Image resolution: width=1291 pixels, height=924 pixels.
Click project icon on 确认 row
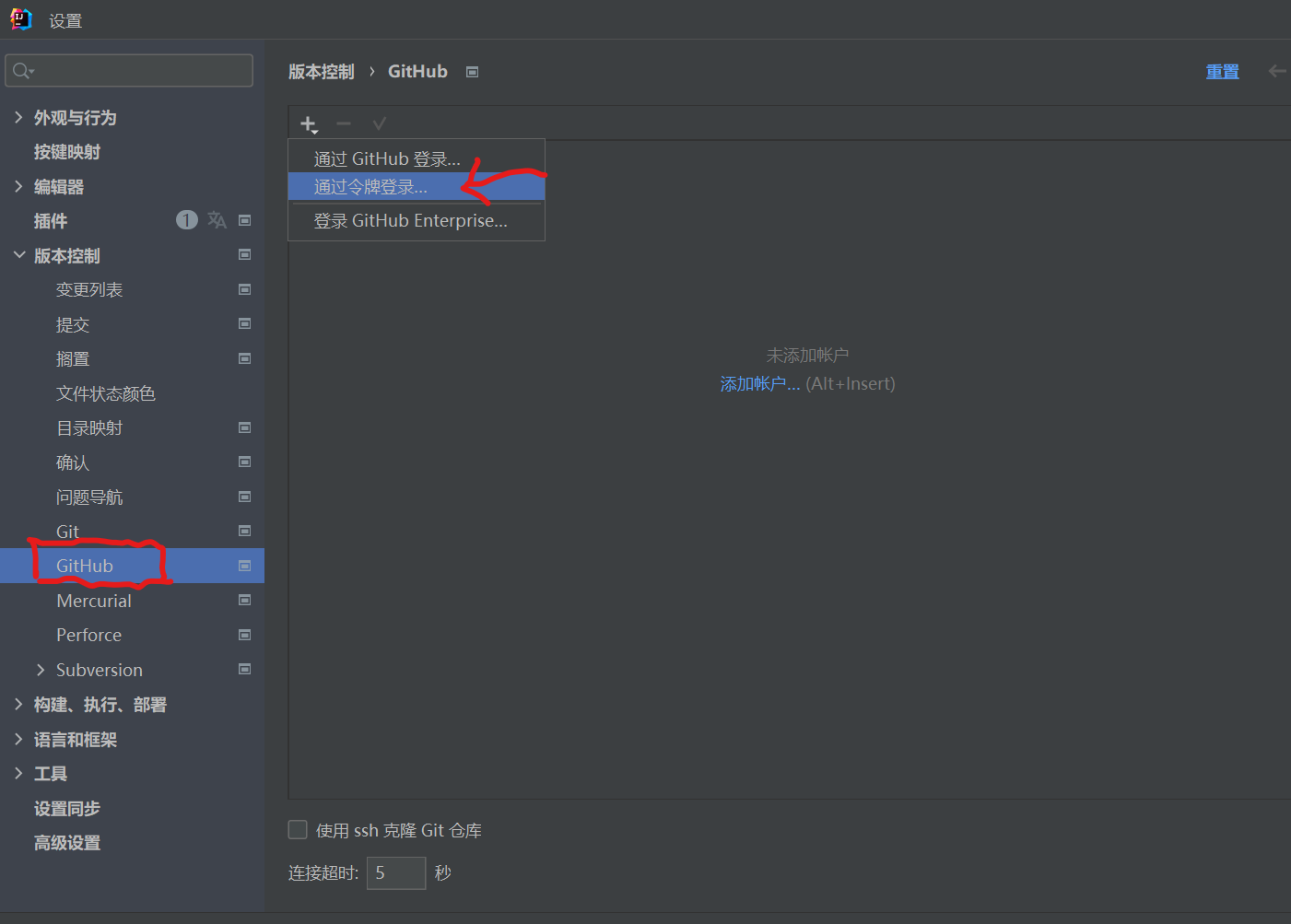point(245,462)
